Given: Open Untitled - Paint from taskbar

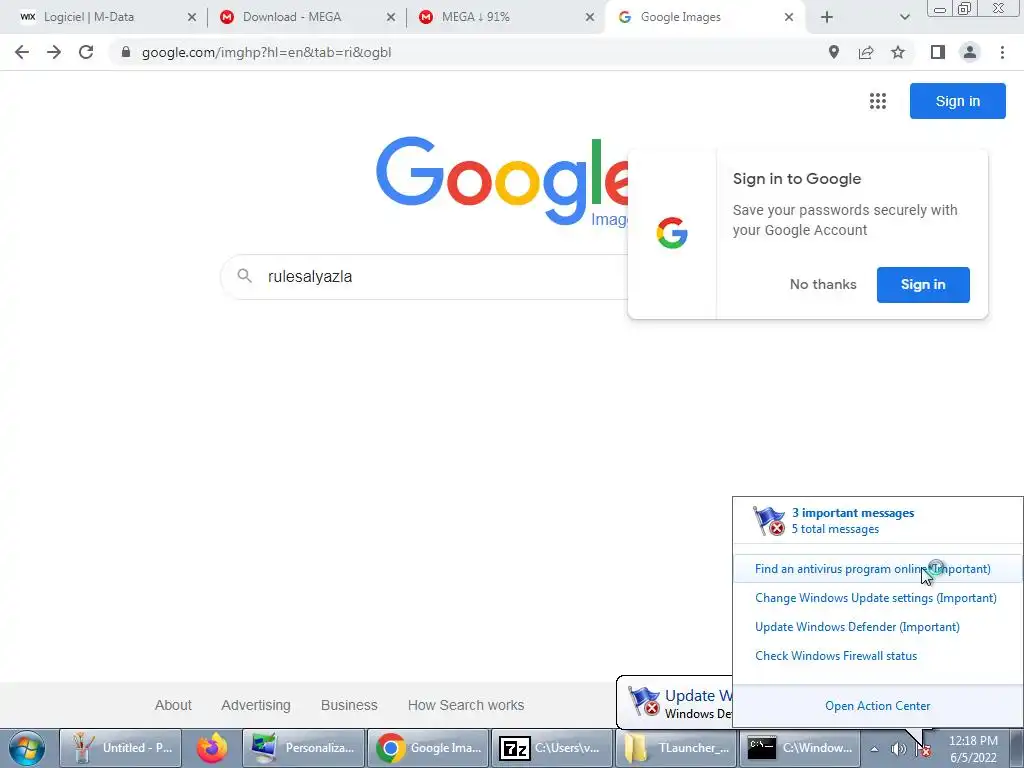Looking at the screenshot, I should (120, 748).
